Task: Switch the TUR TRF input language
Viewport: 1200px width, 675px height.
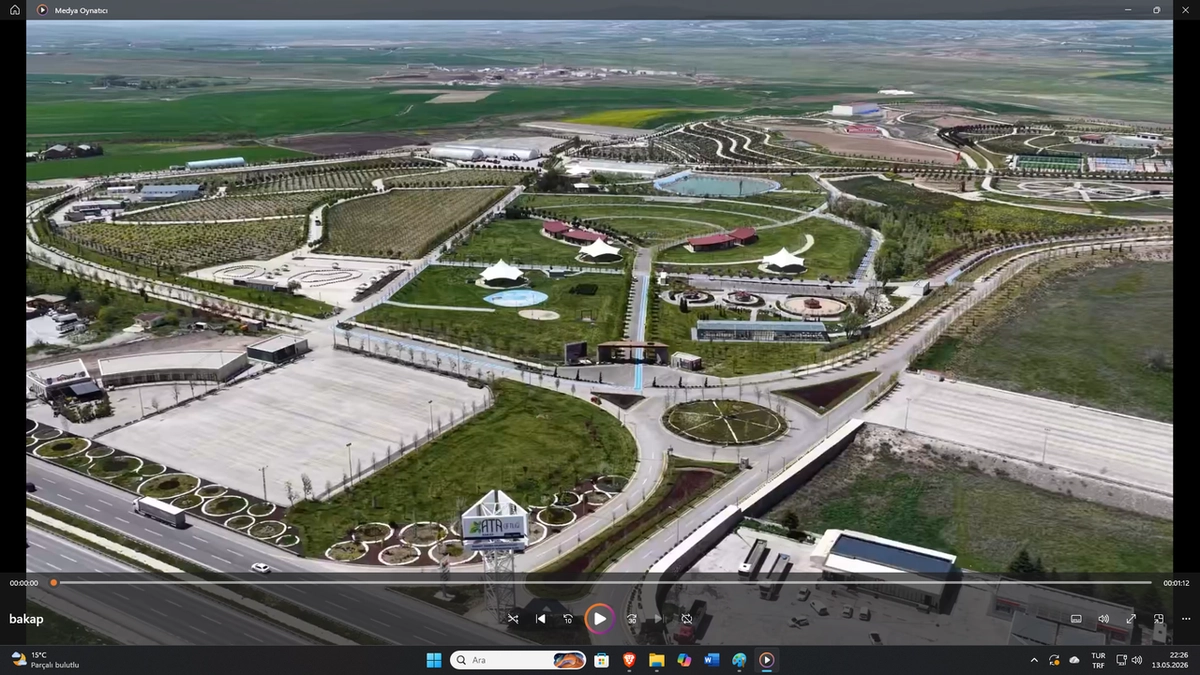Action: [x=1098, y=660]
